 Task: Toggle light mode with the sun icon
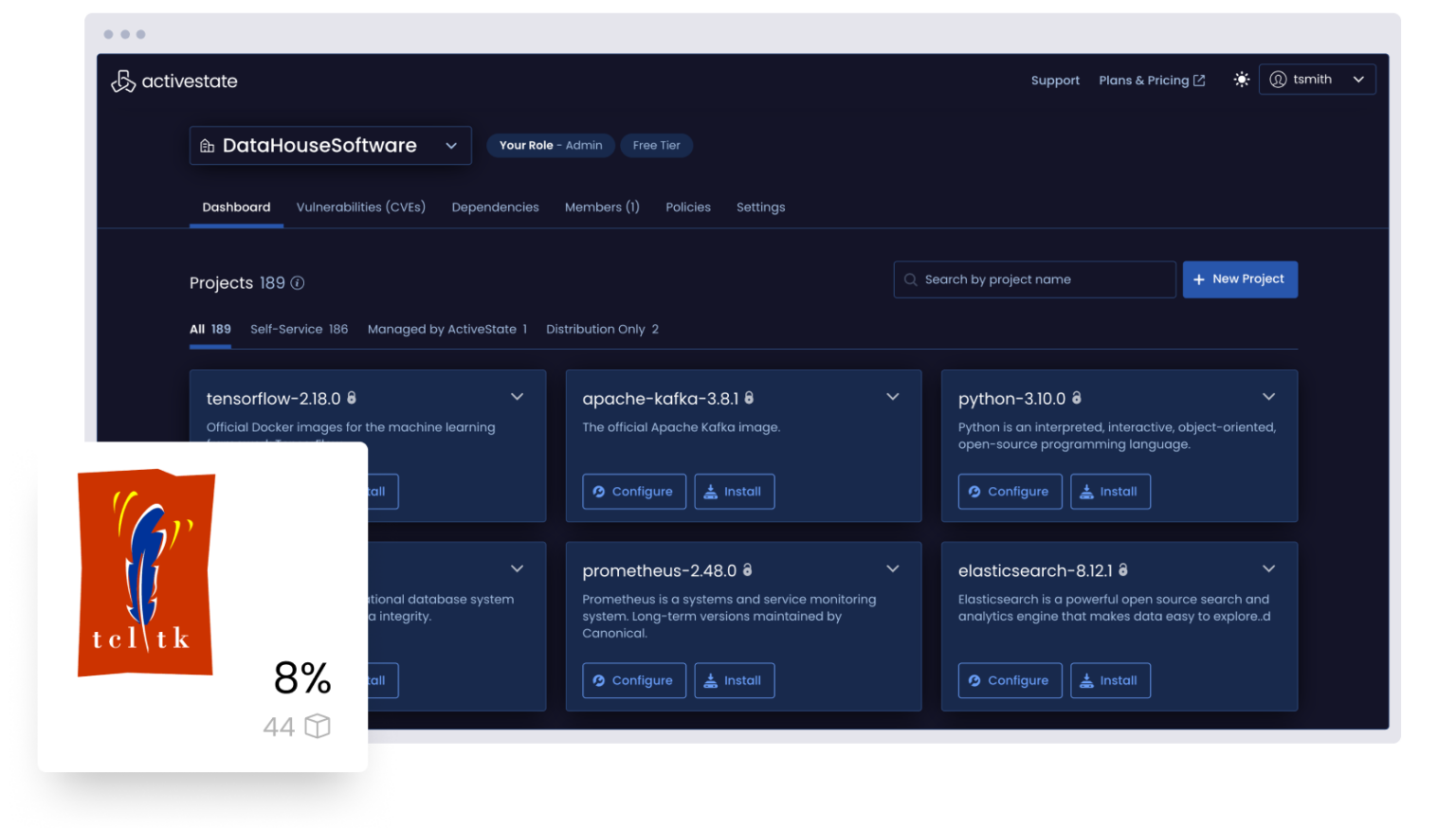pos(1242,80)
